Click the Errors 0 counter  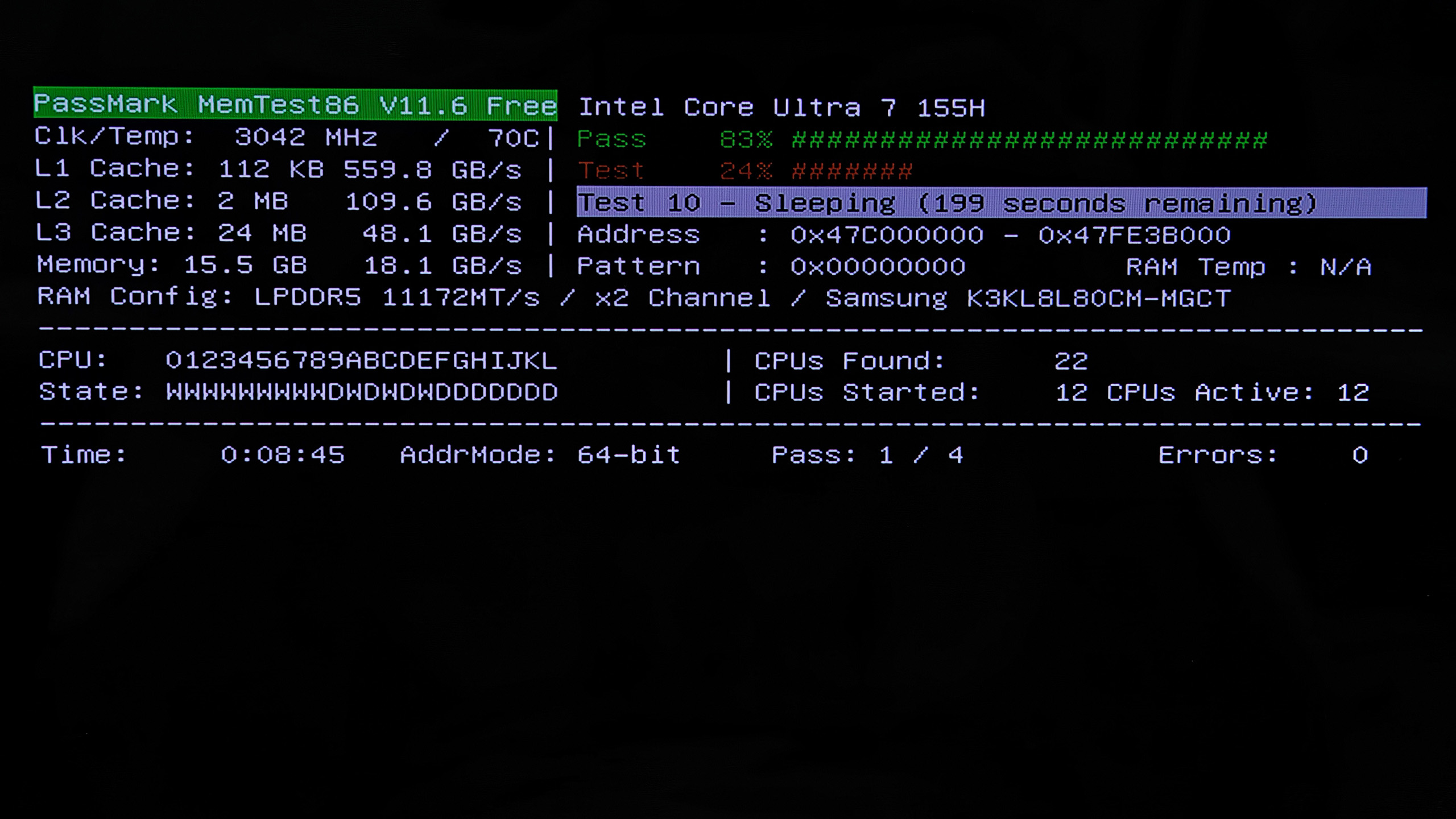[x=1360, y=455]
